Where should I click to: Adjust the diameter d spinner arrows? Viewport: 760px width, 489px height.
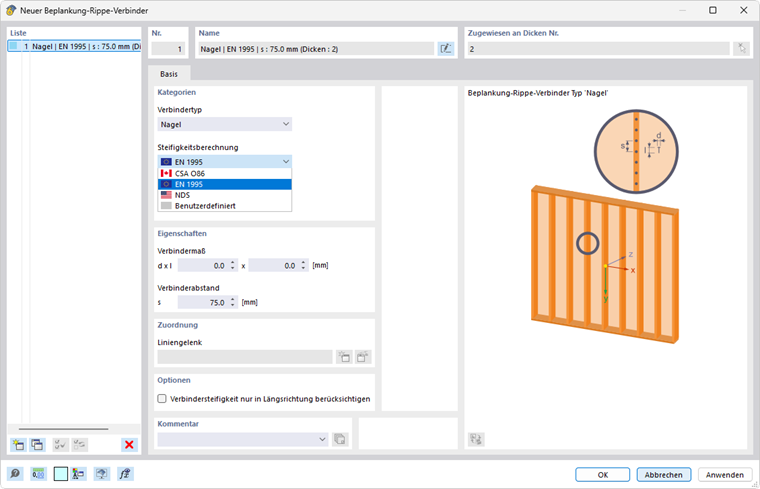pyautogui.click(x=233, y=265)
